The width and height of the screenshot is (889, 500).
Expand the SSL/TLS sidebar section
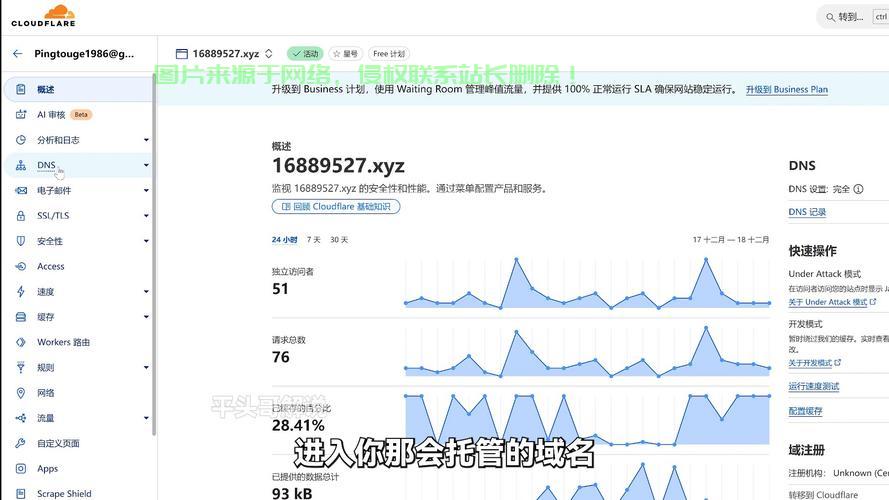tap(146, 216)
